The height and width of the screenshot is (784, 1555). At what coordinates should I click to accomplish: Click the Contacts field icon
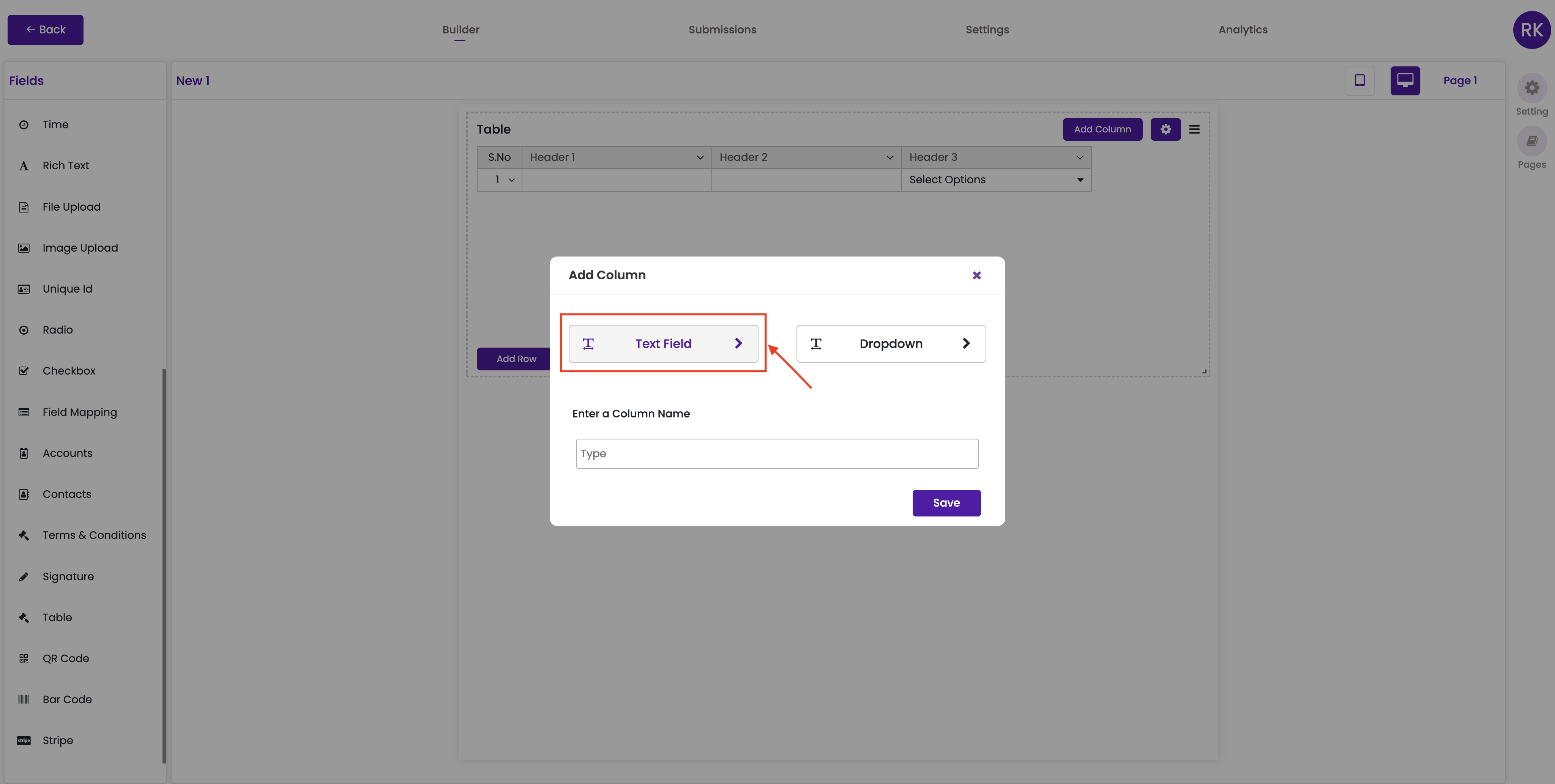pyautogui.click(x=24, y=494)
